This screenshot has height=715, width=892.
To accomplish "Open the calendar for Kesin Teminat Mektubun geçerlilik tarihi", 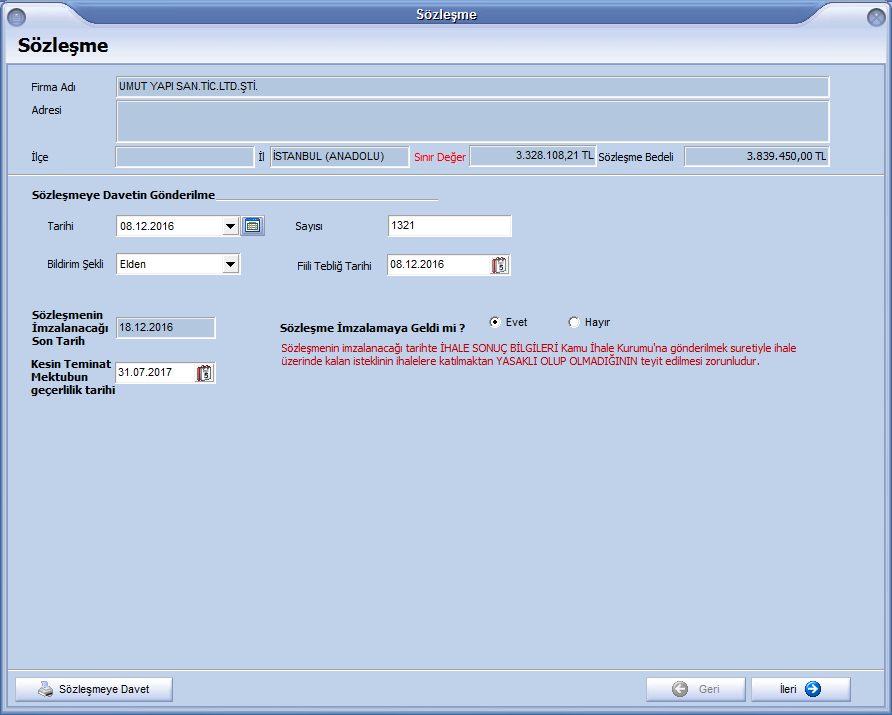I will 205,373.
